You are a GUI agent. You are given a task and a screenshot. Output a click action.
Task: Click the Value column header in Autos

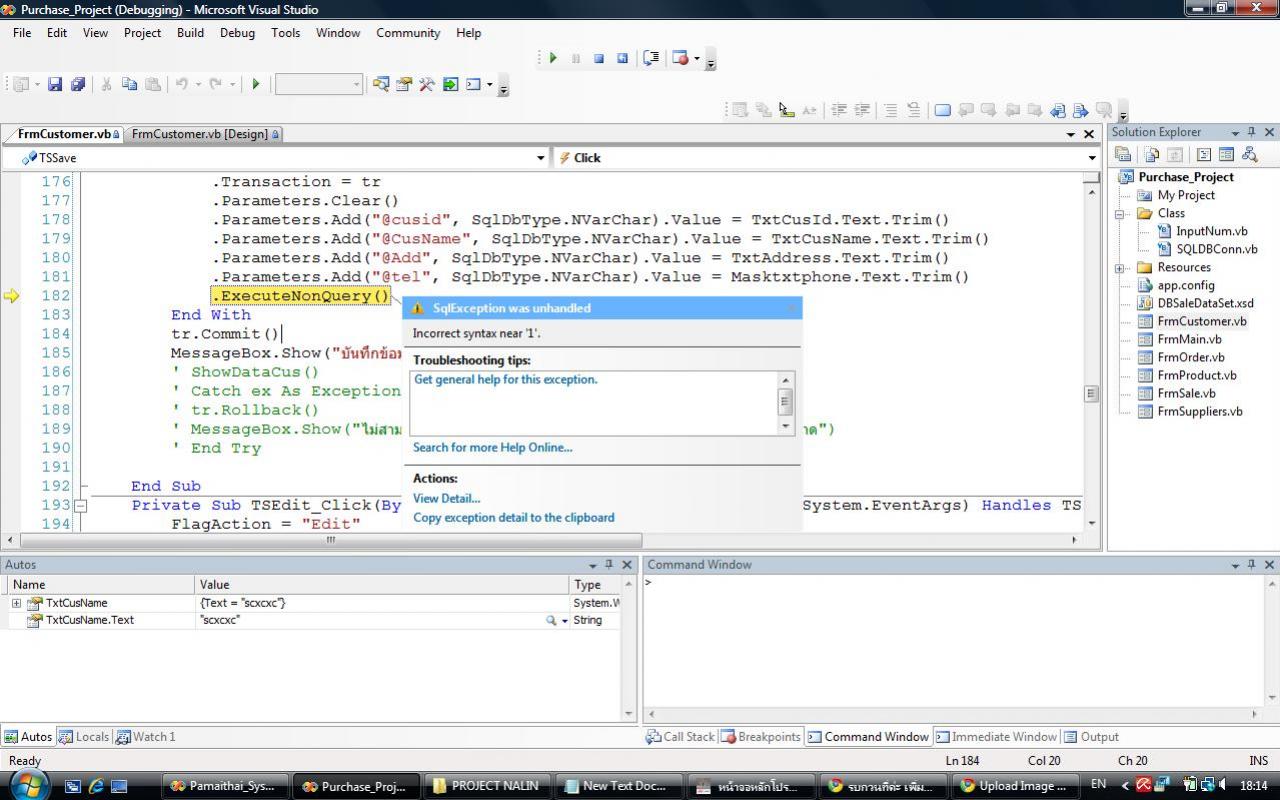click(382, 584)
